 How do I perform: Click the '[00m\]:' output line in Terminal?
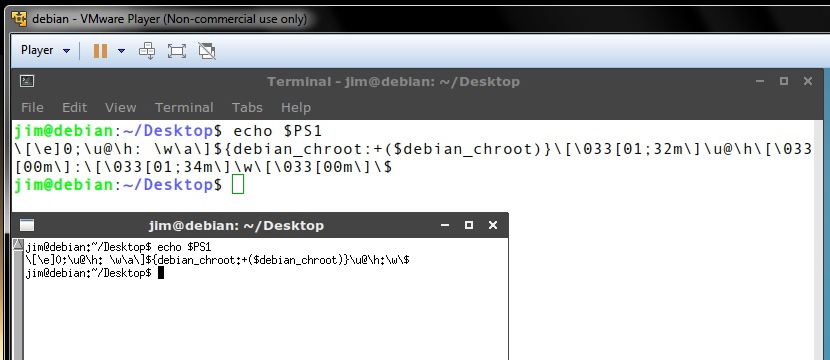[x=203, y=167]
